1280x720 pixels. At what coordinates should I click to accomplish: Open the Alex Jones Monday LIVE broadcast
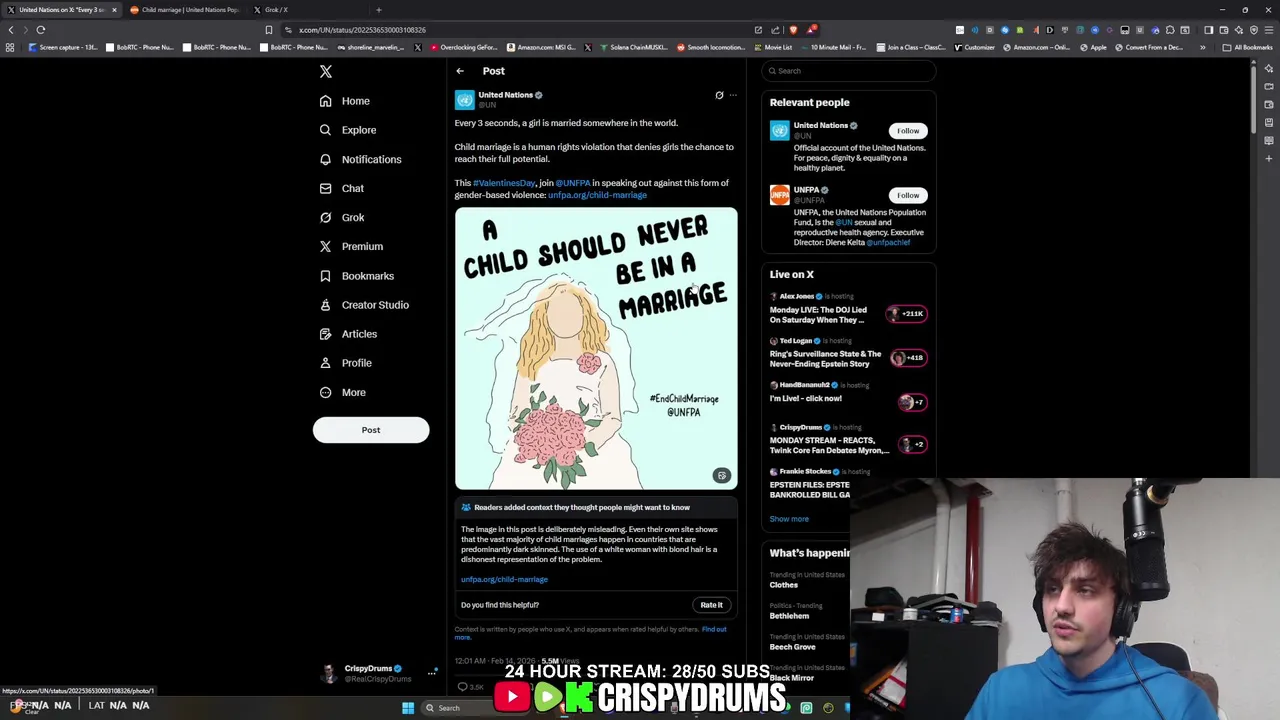point(849,310)
